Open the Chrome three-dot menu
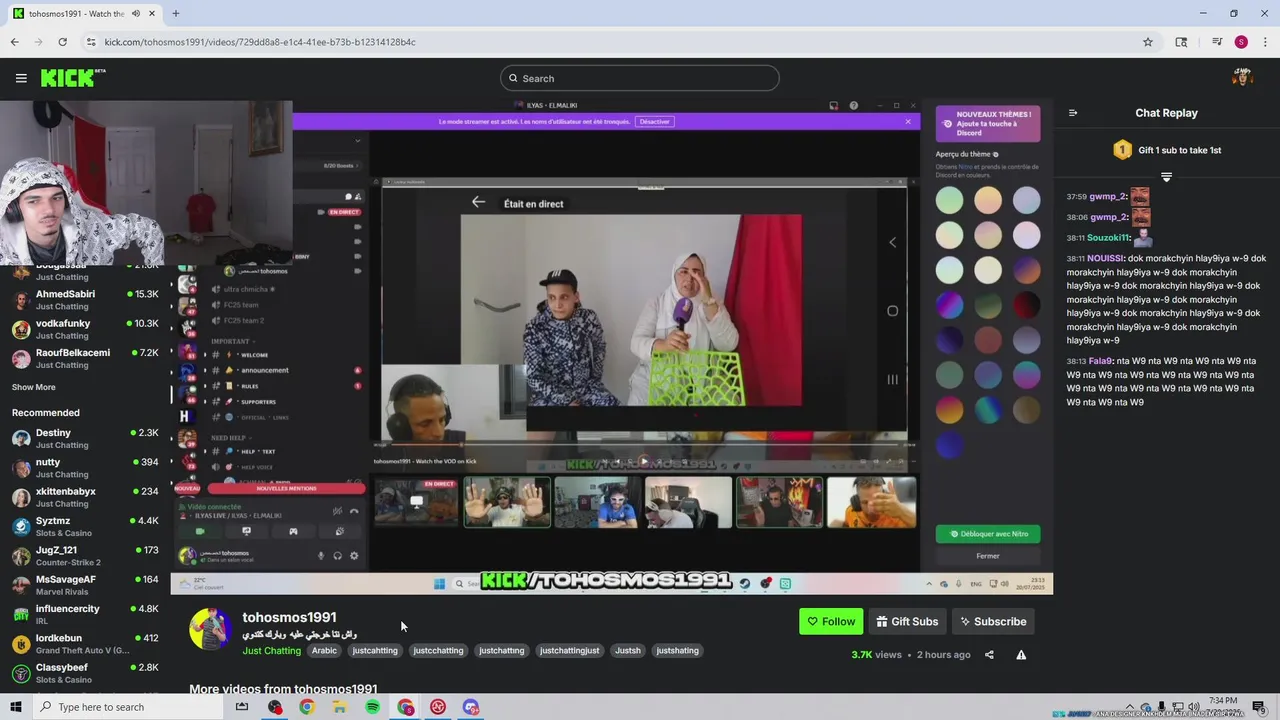Viewport: 1280px width, 720px height. click(1265, 42)
